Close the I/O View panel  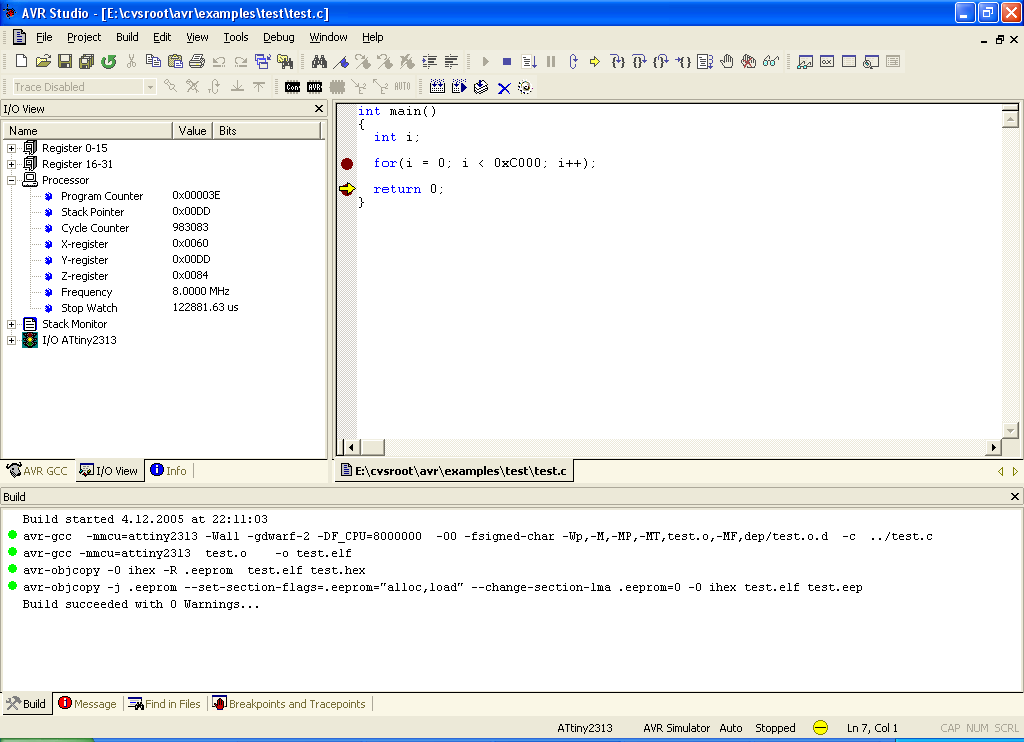pyautogui.click(x=319, y=109)
